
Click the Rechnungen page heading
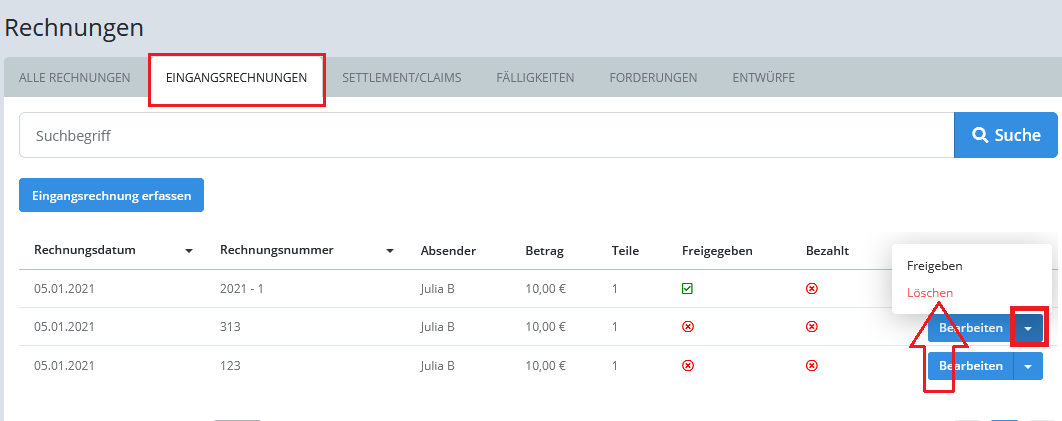click(x=74, y=28)
